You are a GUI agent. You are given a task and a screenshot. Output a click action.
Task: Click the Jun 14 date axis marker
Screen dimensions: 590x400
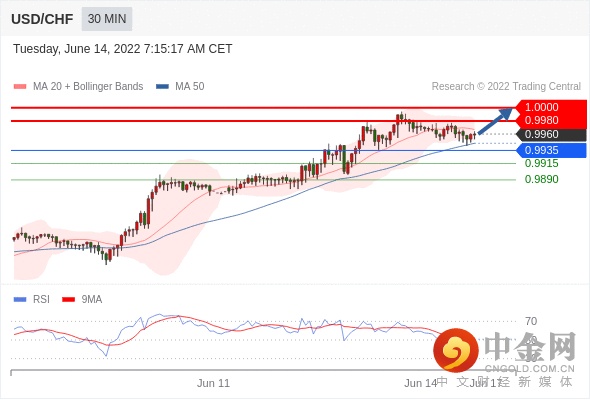pos(420,383)
